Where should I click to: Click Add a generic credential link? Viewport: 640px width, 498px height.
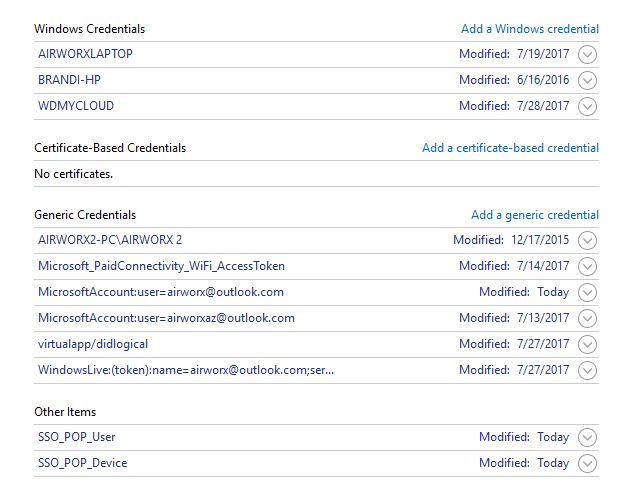535,215
